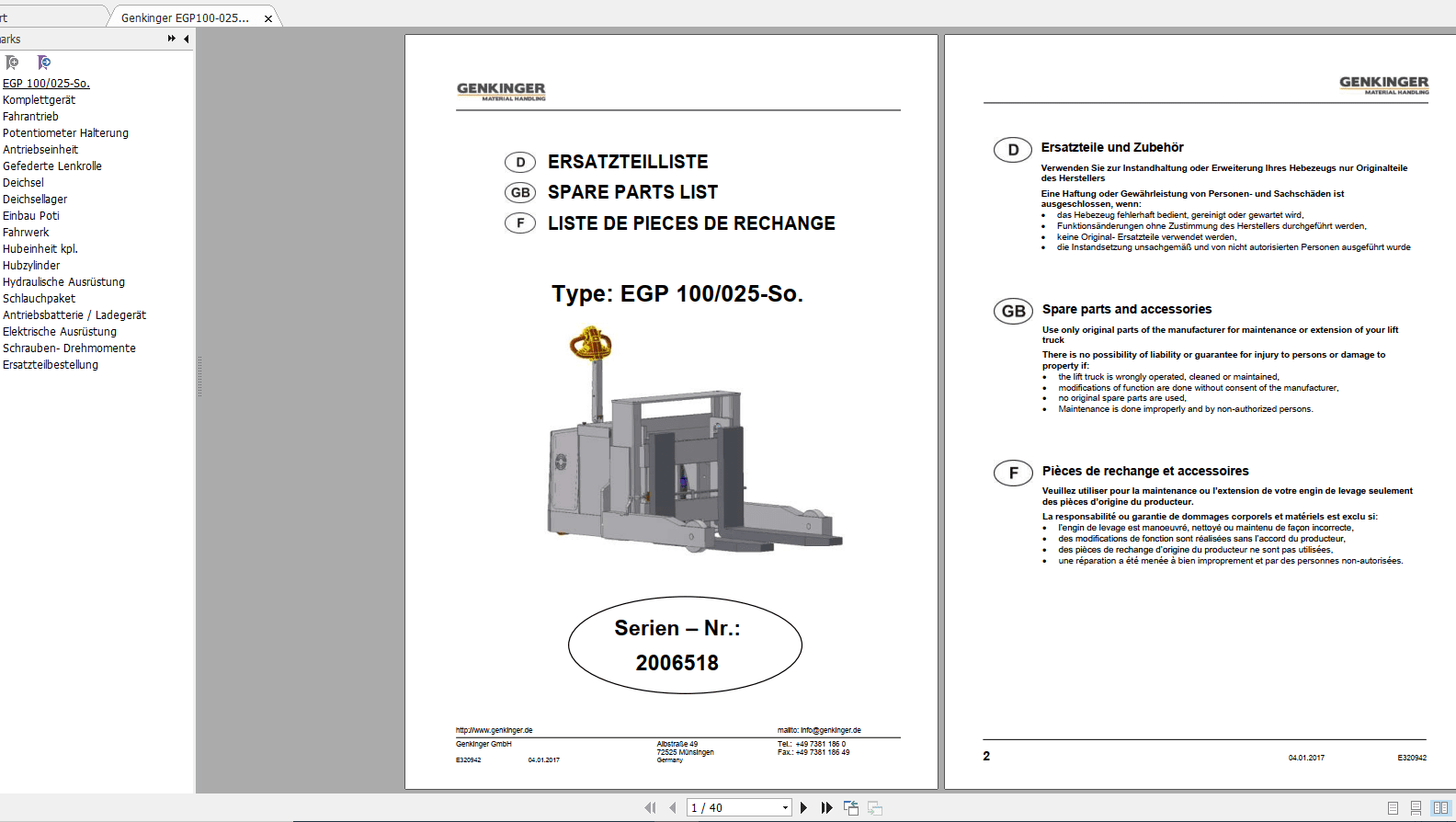Open the Schrauben- Drehmomente bookmark
1456x822 pixels.
(69, 348)
